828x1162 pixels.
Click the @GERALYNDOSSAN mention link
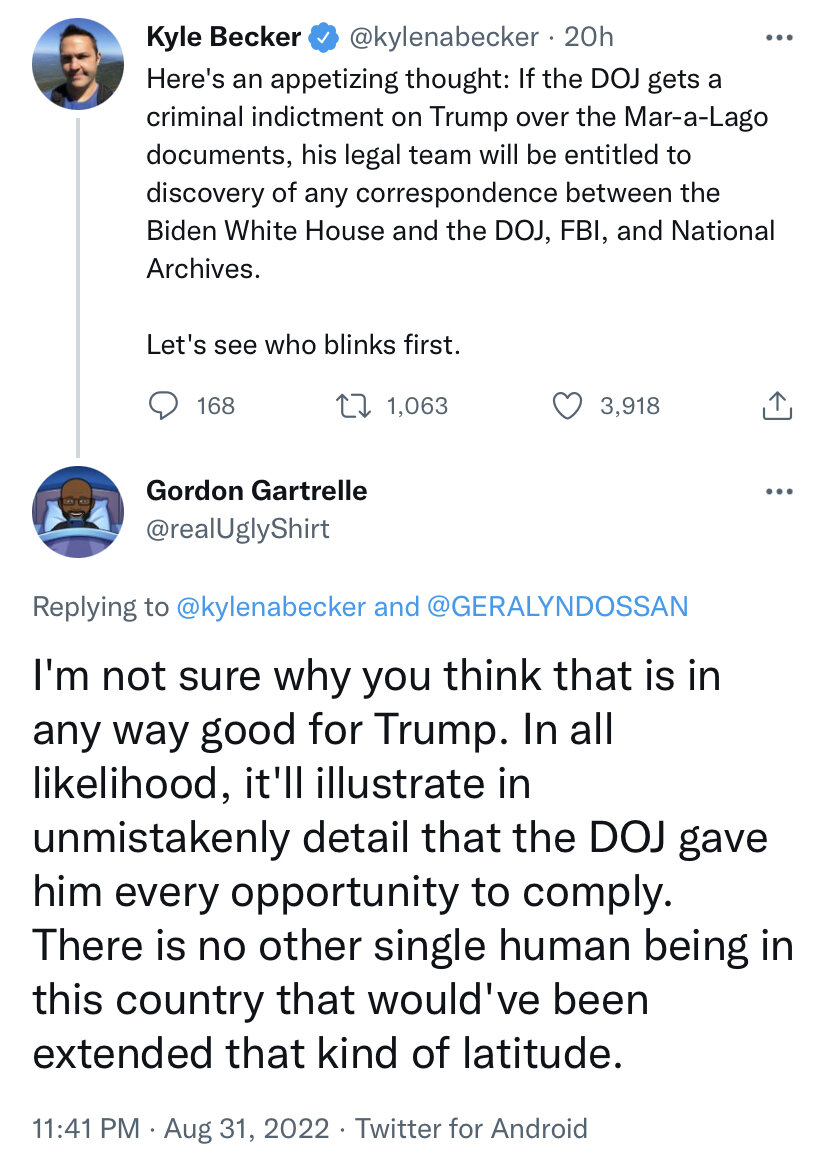(557, 607)
